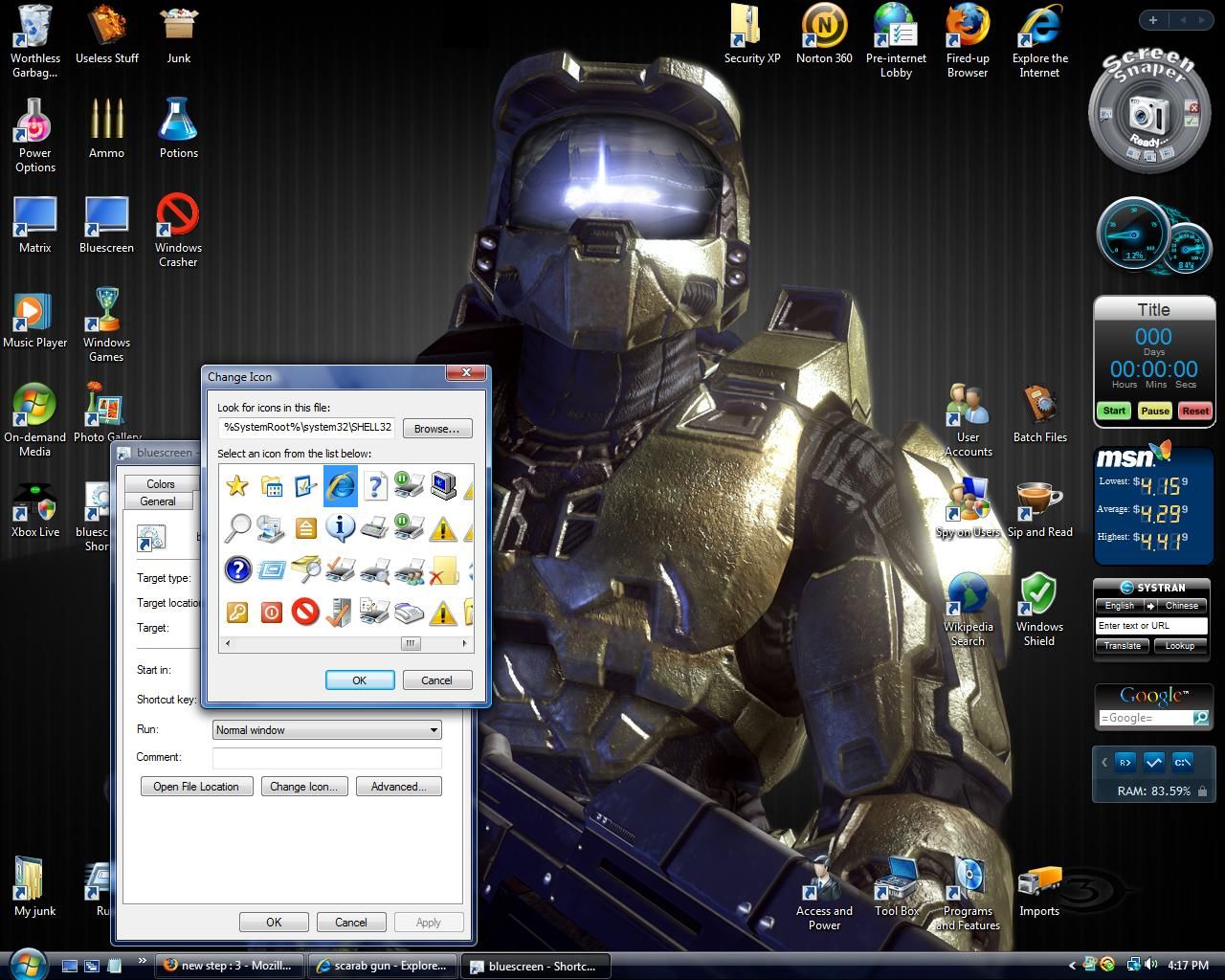Select the magnifying glass icon
Screen dimensions: 1225x980
point(237,527)
